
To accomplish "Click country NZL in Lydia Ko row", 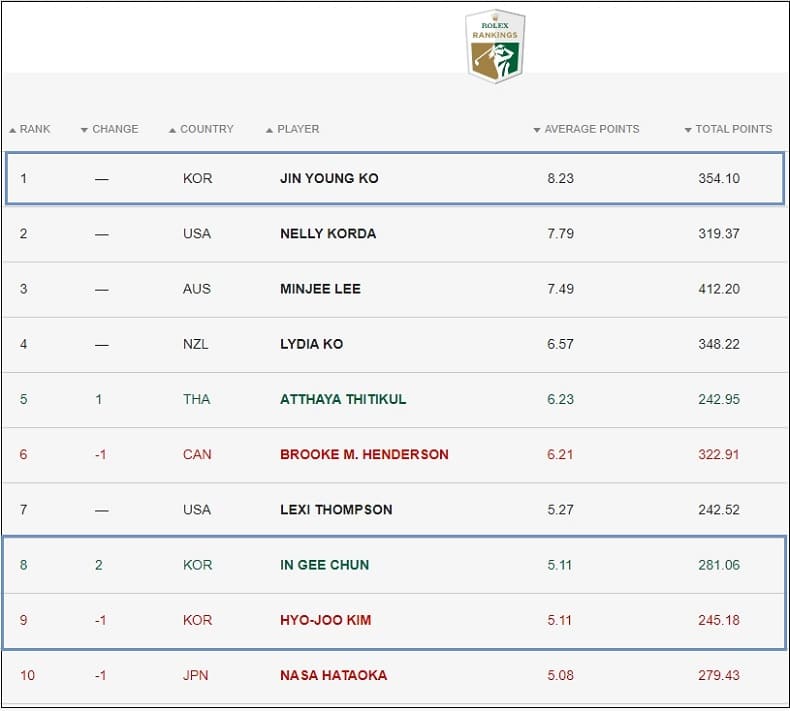I will (195, 344).
